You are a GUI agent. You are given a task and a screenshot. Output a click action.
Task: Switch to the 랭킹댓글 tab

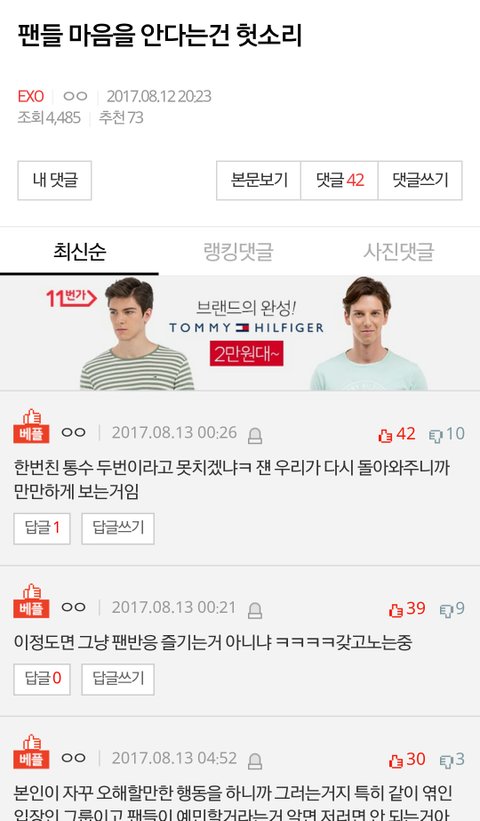238,252
